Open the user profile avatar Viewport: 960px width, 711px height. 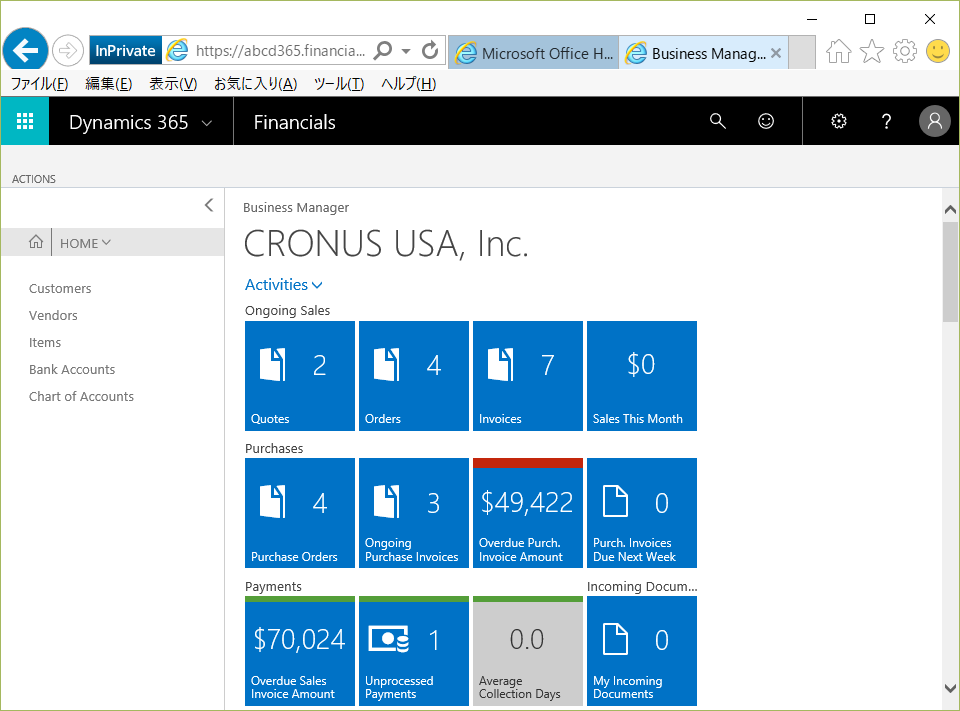[934, 121]
